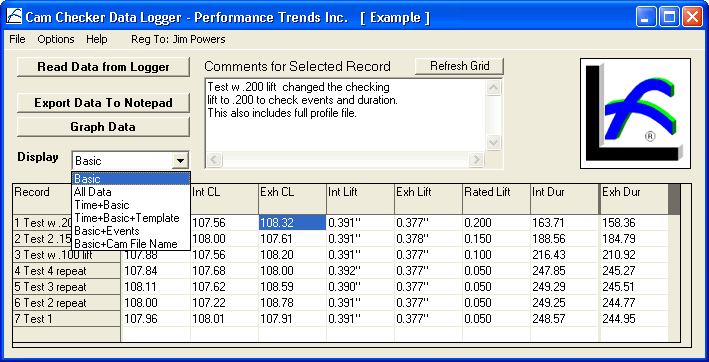
Task: Click cell 107.84 in Test 4 repeat row
Action: [x=156, y=271]
